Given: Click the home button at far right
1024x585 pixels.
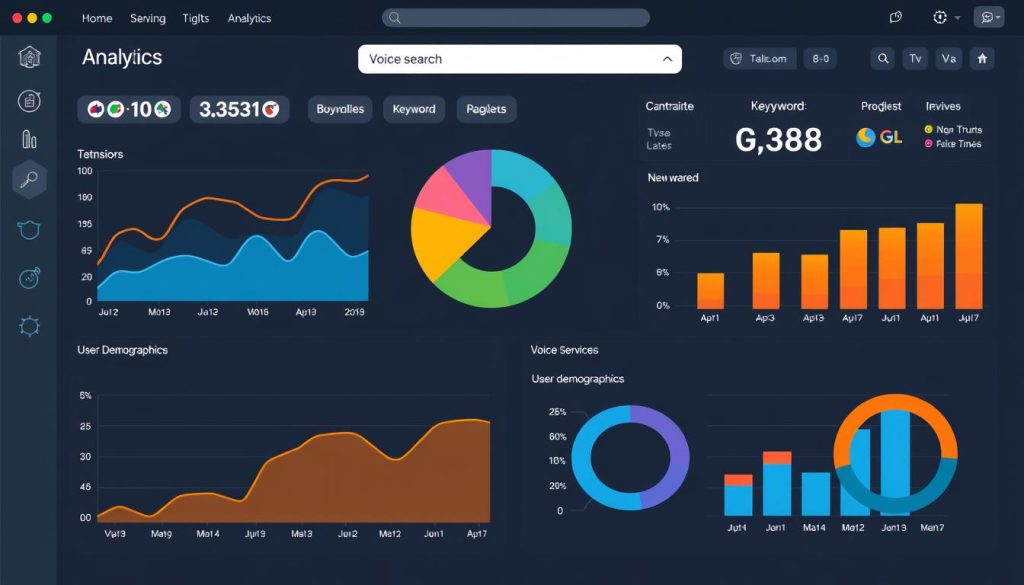Looking at the screenshot, I should [x=982, y=59].
